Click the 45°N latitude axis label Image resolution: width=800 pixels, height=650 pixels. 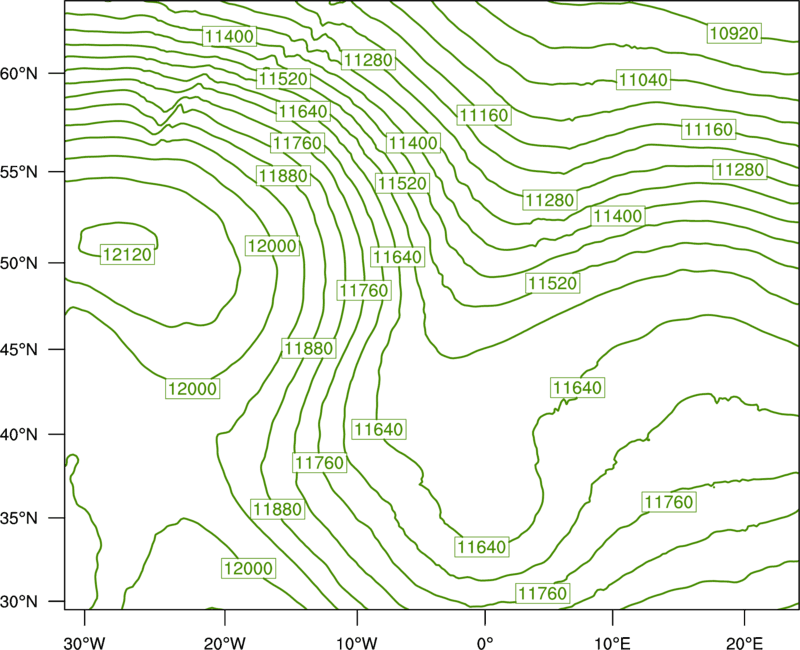point(19,349)
